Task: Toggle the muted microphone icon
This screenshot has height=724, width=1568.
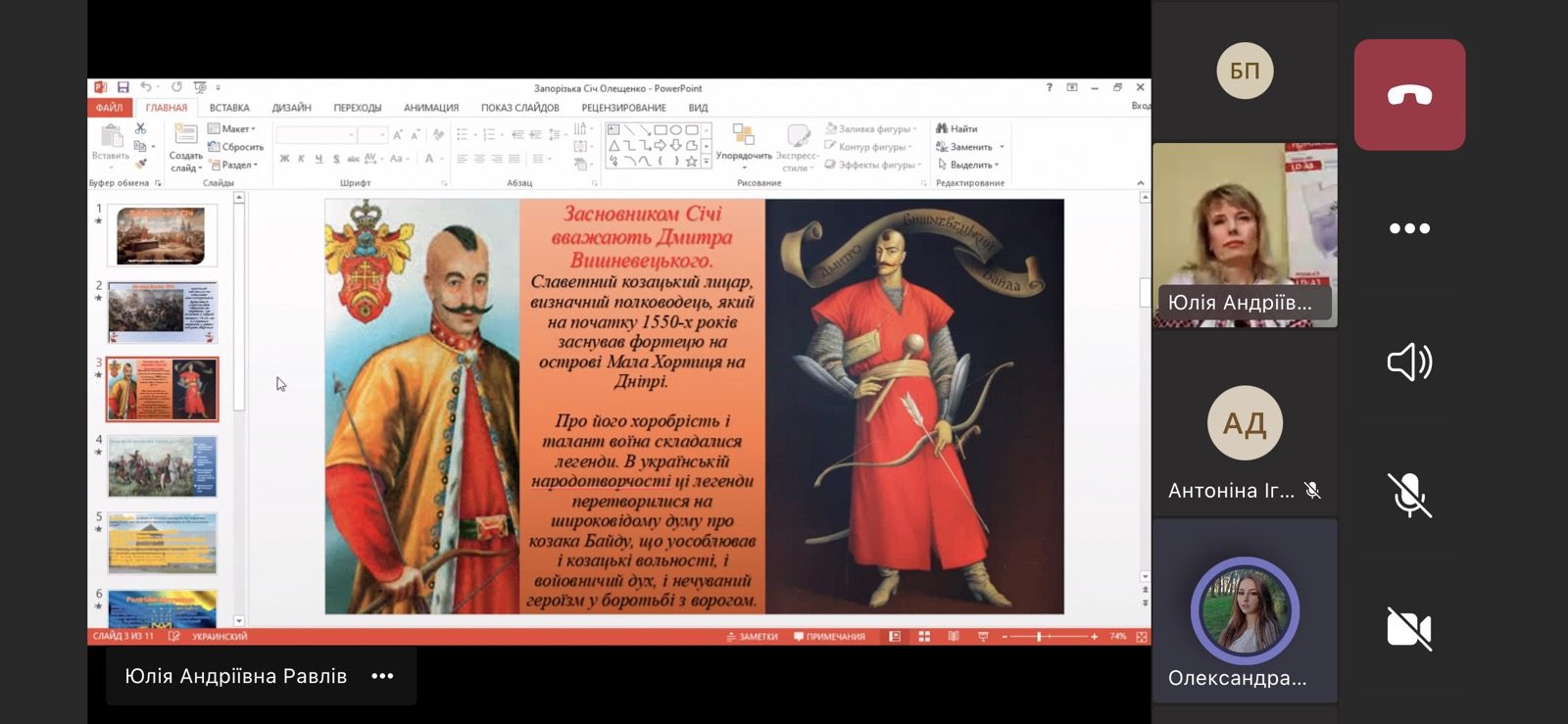Action: 1409,495
